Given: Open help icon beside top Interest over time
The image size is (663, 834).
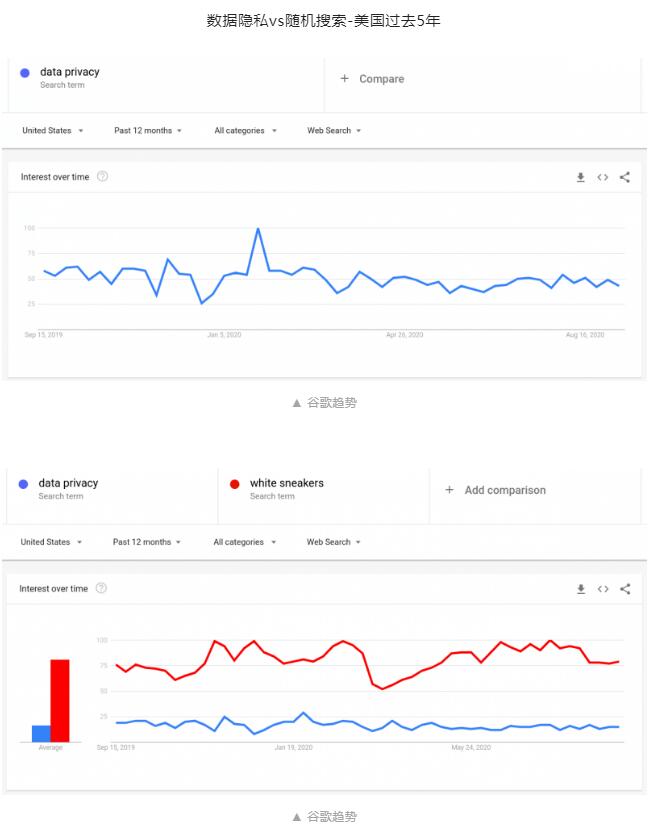Looking at the screenshot, I should [103, 176].
